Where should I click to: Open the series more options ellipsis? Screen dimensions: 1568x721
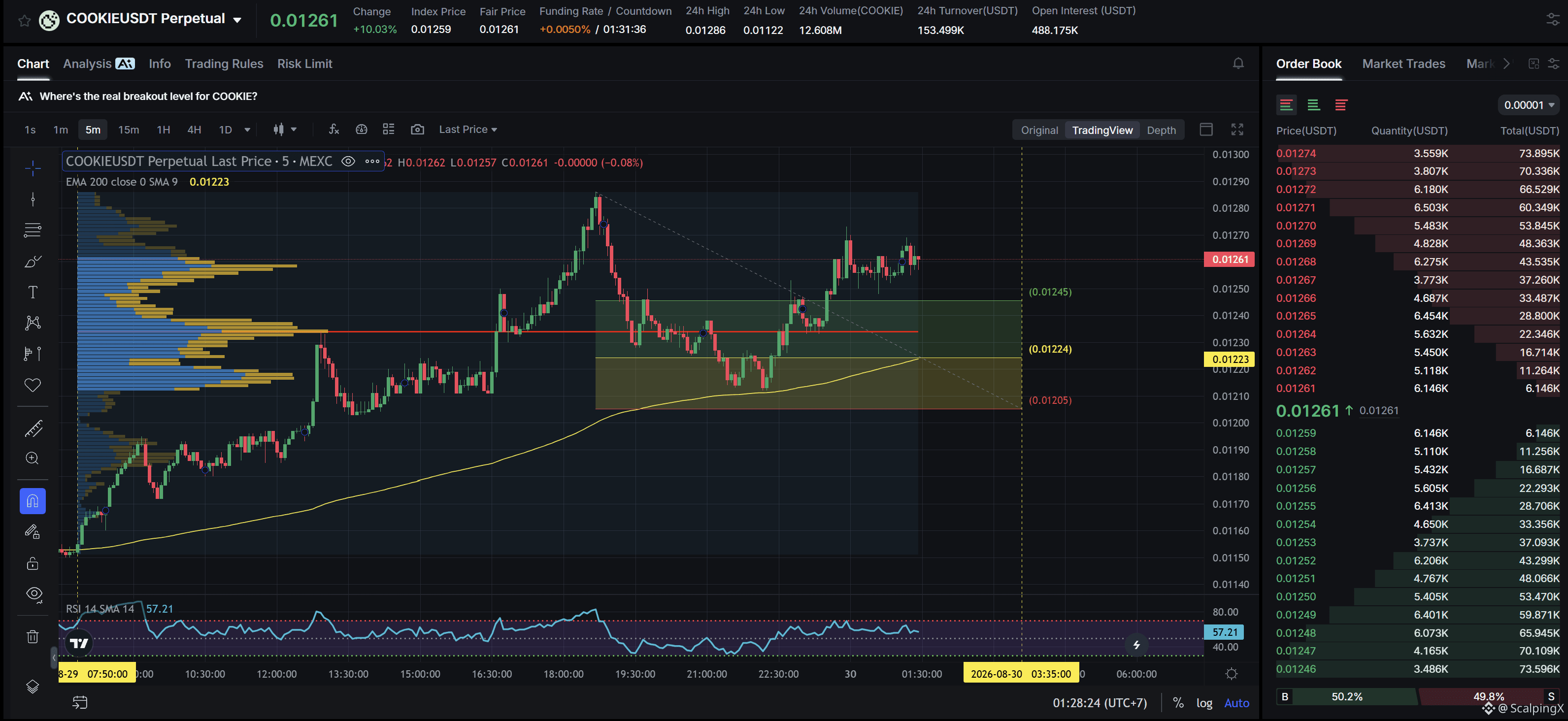click(372, 161)
